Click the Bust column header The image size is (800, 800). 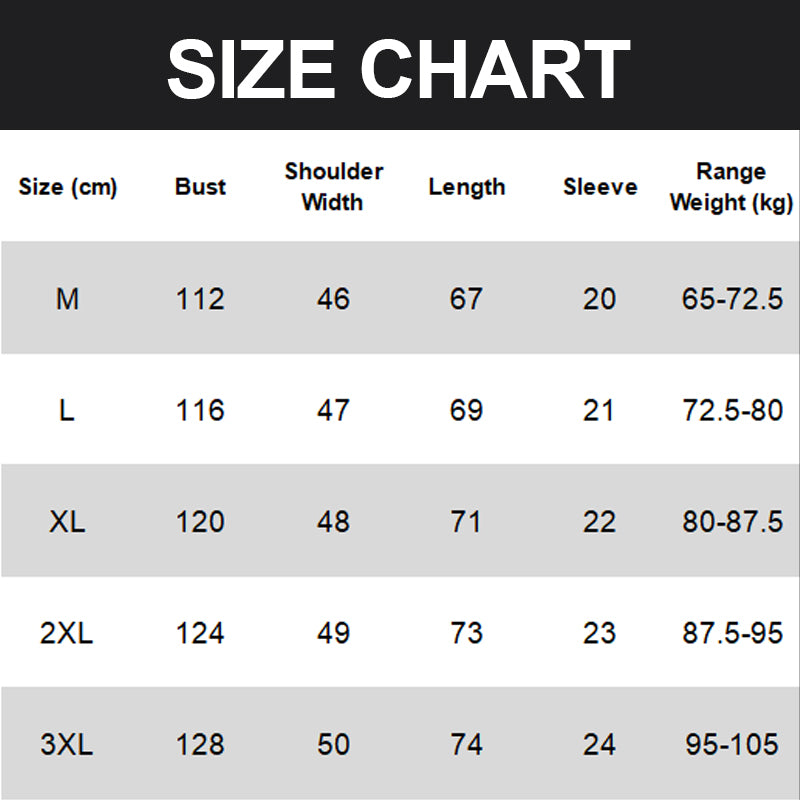[x=200, y=187]
